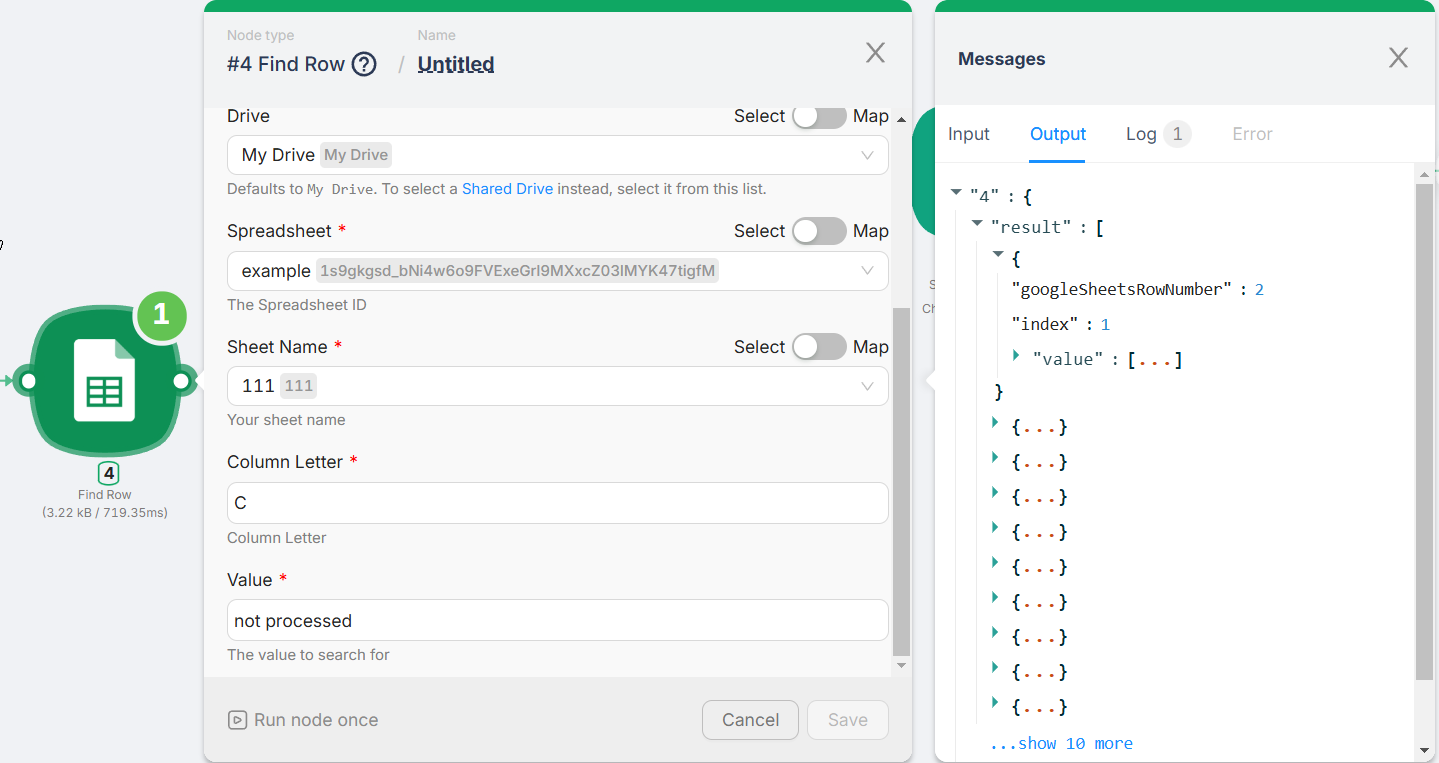Click the green badge showing 1 on node

(x=161, y=317)
